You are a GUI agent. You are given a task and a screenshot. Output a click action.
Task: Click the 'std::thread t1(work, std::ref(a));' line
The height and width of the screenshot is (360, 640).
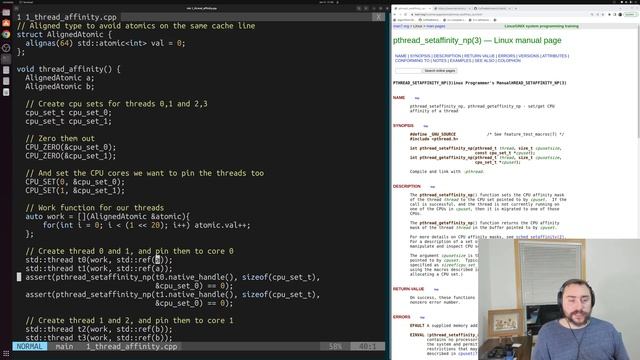coord(99,269)
